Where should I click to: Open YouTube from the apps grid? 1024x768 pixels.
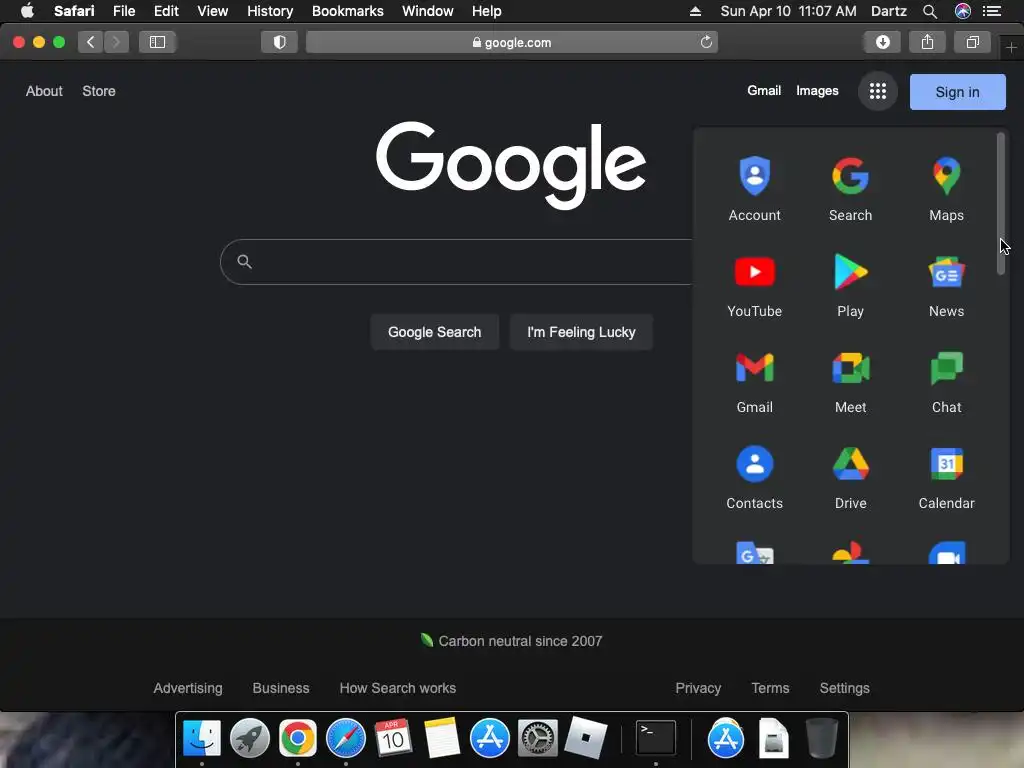coord(754,285)
